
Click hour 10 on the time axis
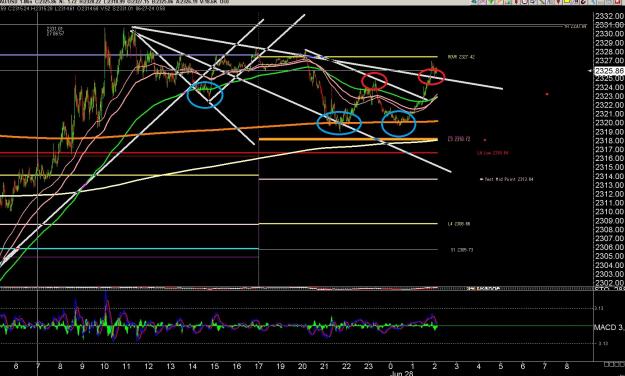[x=104, y=366]
